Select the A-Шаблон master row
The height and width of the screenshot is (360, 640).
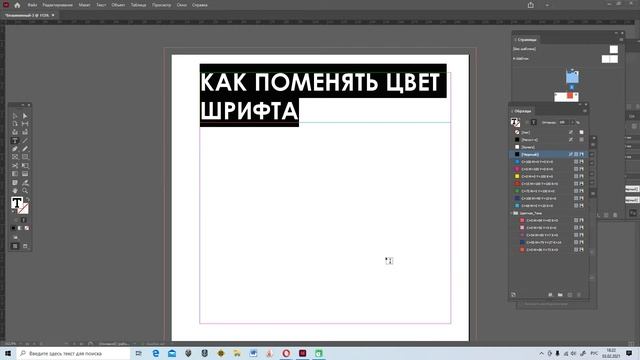(x=565, y=59)
